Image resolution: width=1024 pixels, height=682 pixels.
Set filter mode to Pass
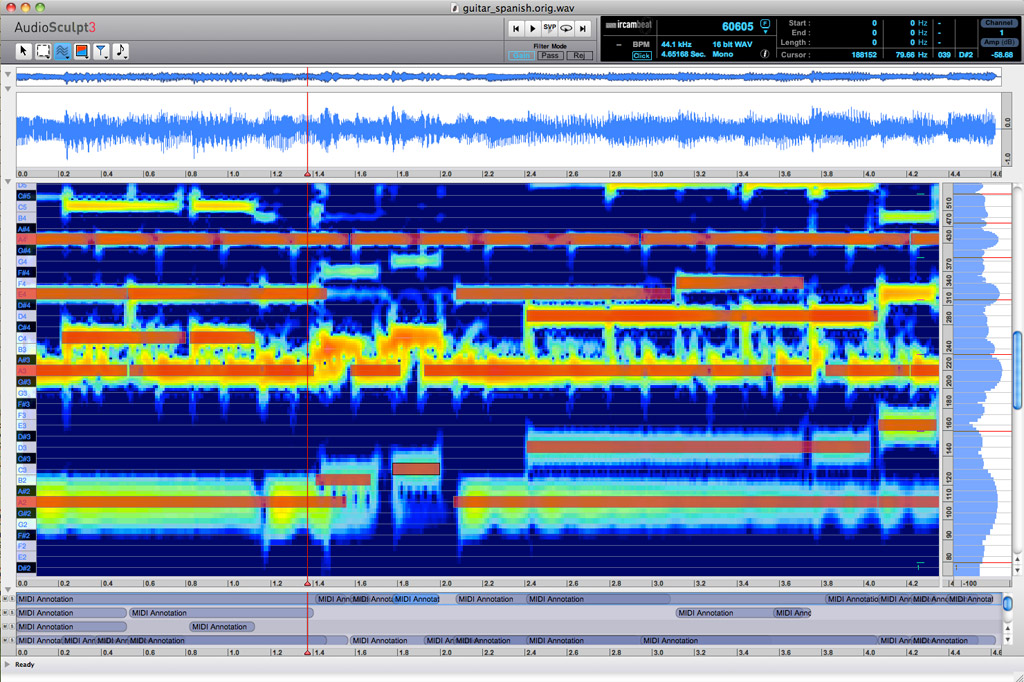[550, 55]
